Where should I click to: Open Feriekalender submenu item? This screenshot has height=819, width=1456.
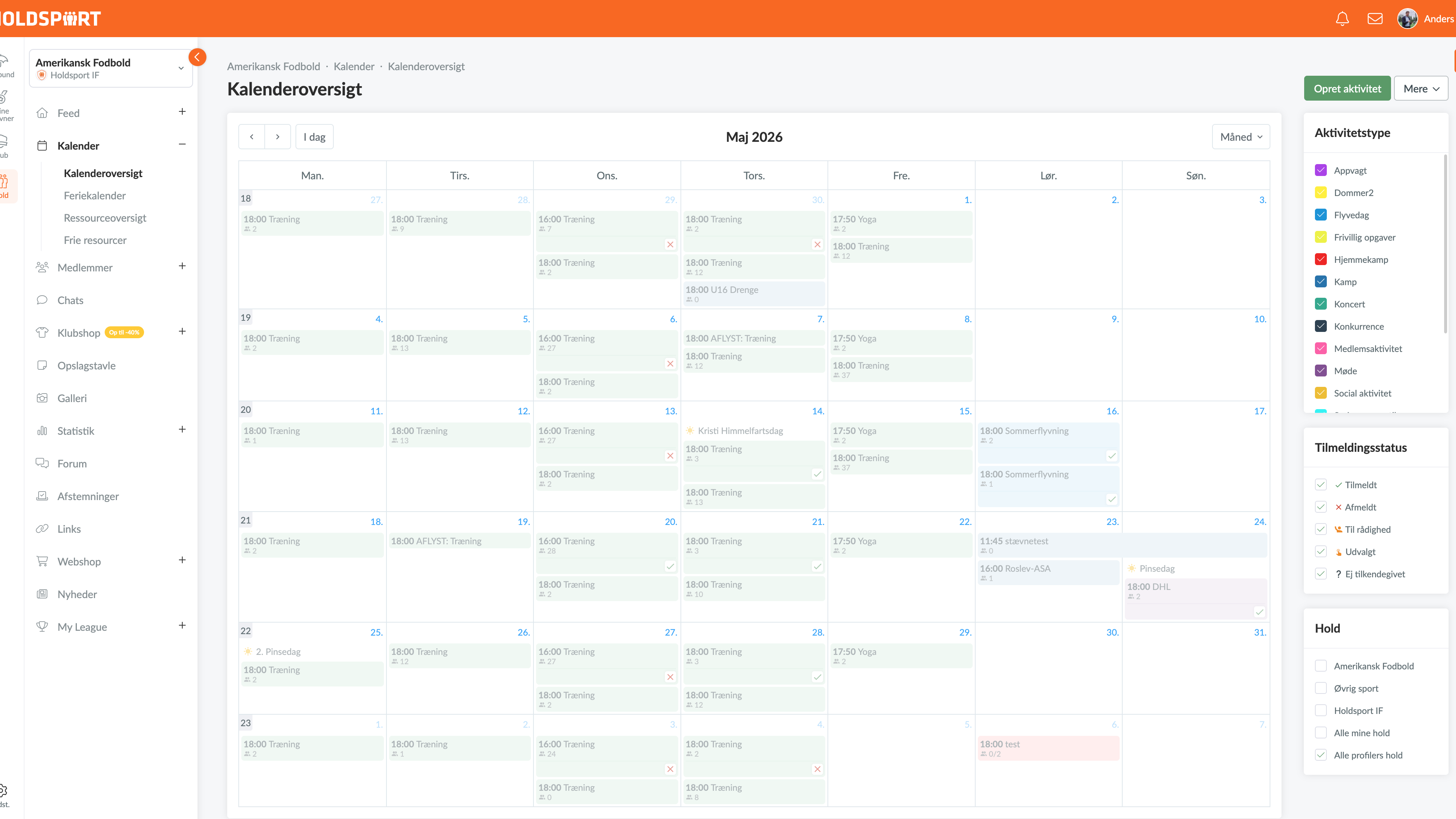(95, 196)
